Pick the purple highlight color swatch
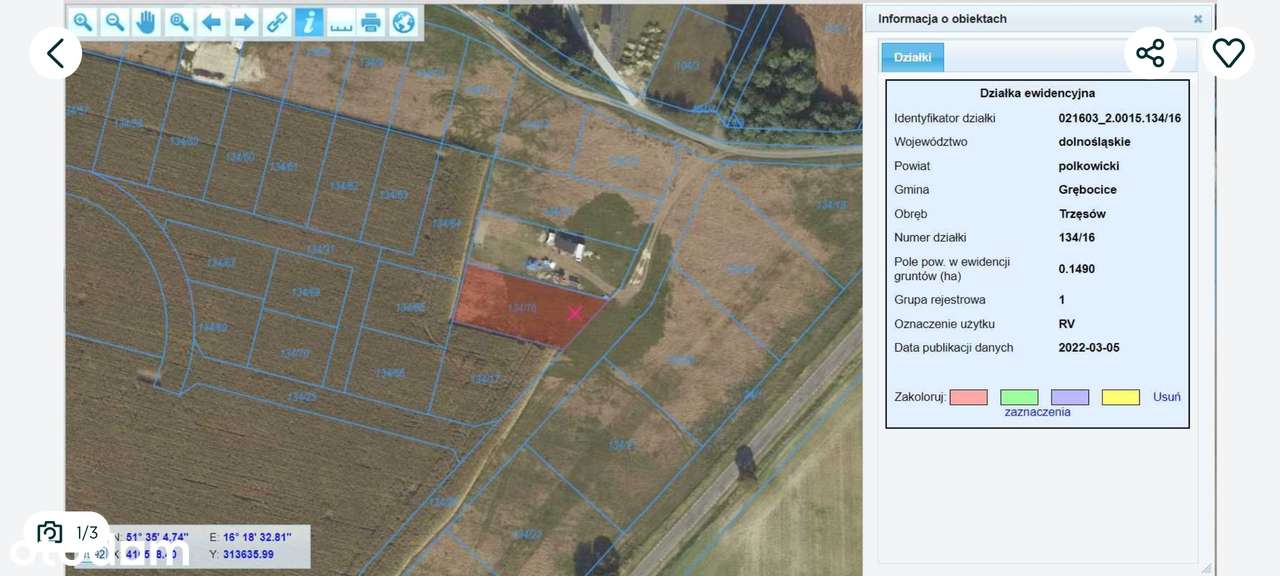Image resolution: width=1280 pixels, height=576 pixels. coord(1070,398)
